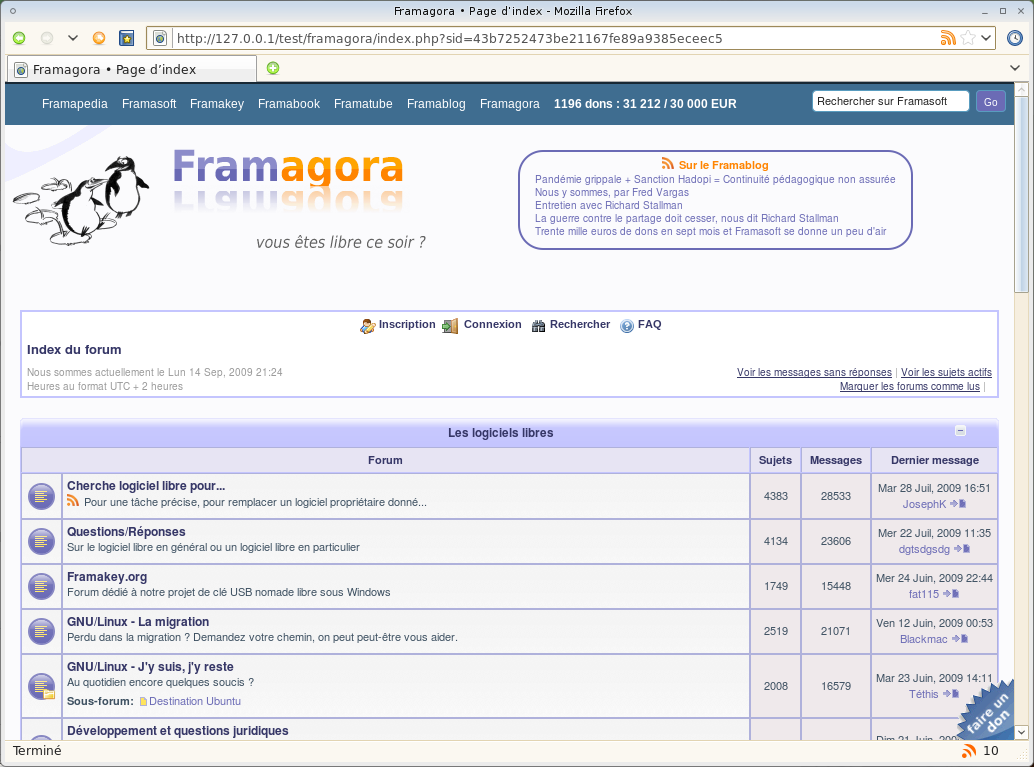Show the list of all tabs dropdown
Image resolution: width=1034 pixels, height=767 pixels.
pyautogui.click(x=1015, y=68)
